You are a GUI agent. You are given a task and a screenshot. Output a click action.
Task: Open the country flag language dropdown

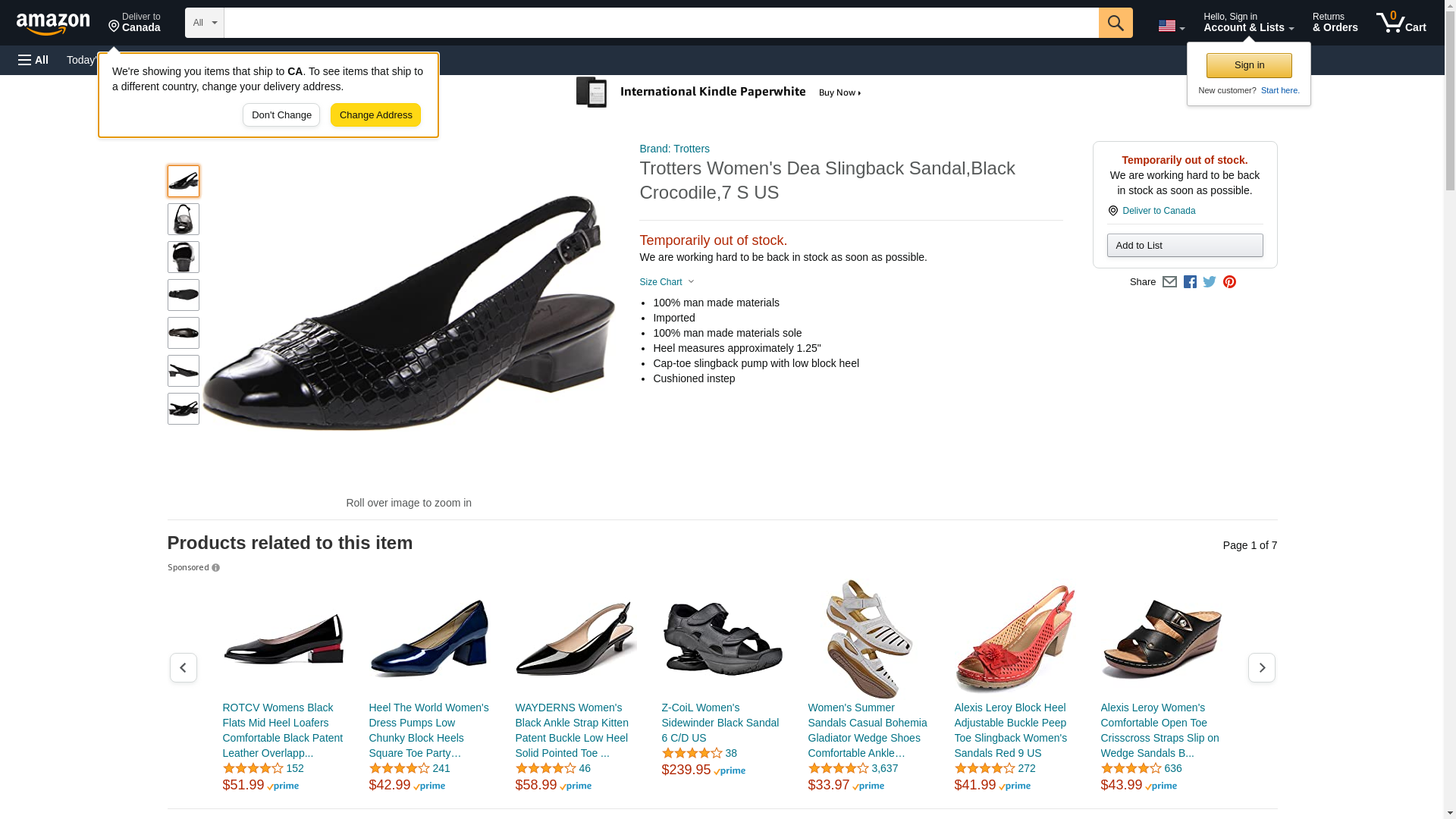point(1171,26)
